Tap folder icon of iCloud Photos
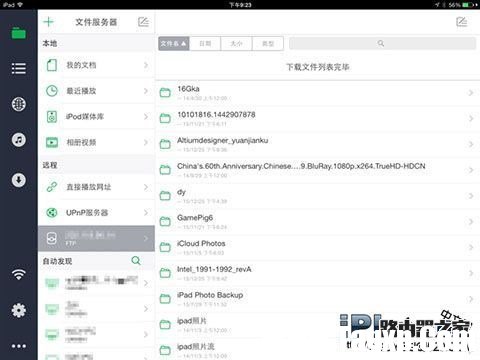480x360 pixels. 165,247
